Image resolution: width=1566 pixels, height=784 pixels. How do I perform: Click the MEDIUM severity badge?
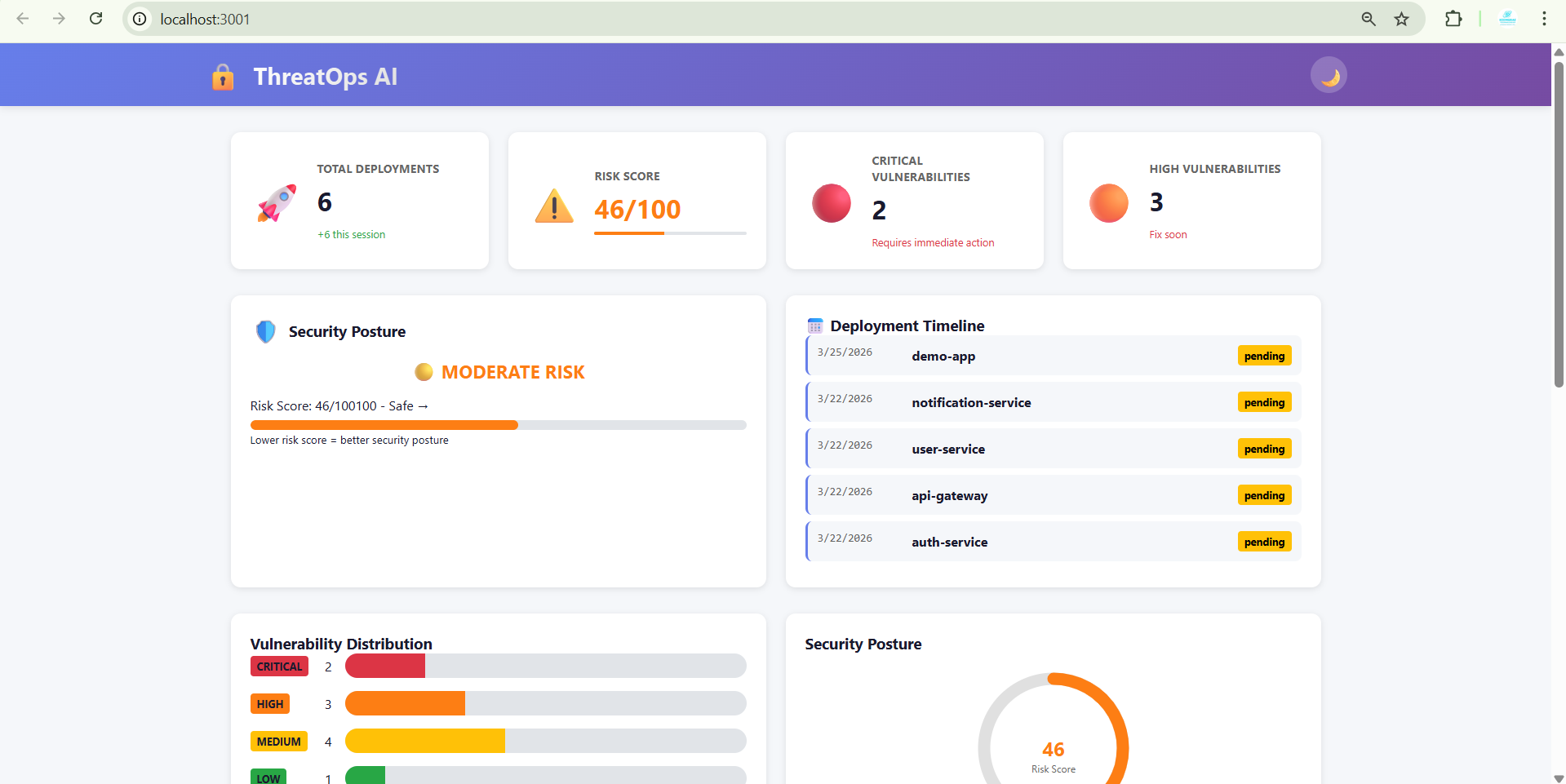tap(279, 742)
